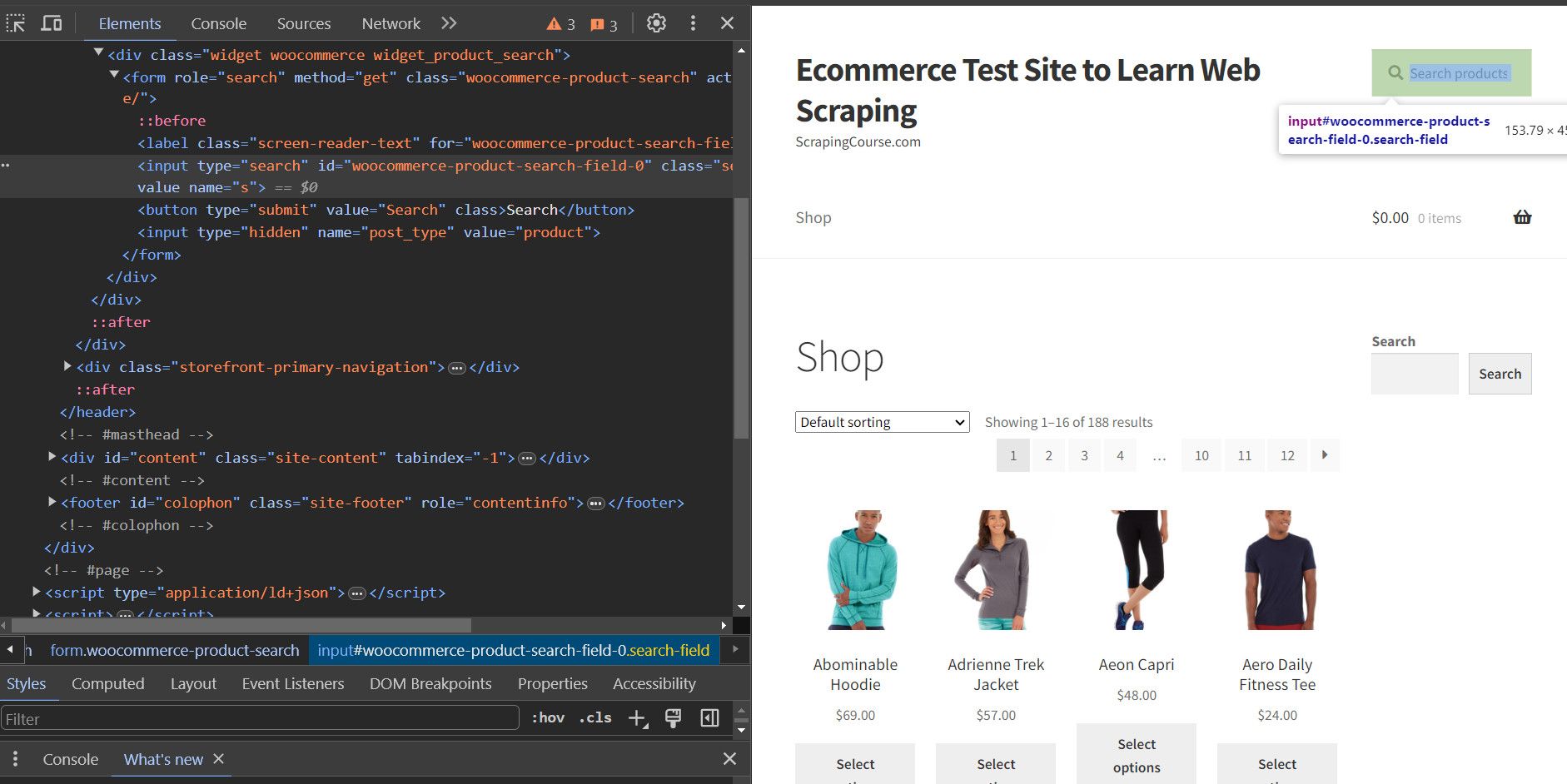Focus the Styles Filter input field
The height and width of the screenshot is (784, 1567).
pos(261,718)
